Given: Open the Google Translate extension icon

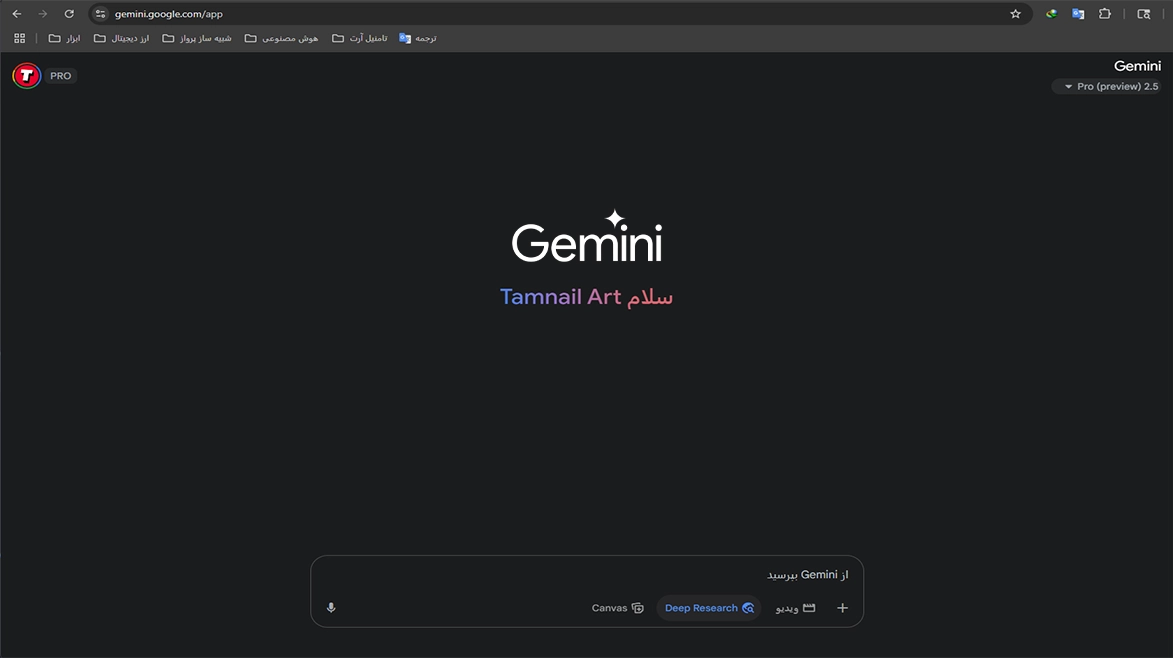Looking at the screenshot, I should (x=1078, y=13).
